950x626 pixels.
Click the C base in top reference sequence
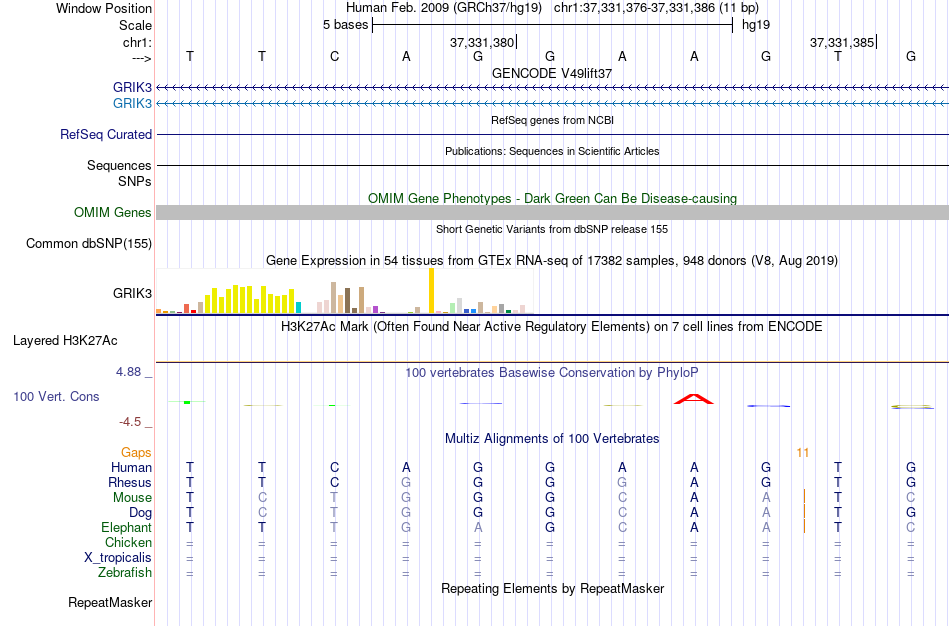[x=334, y=56]
